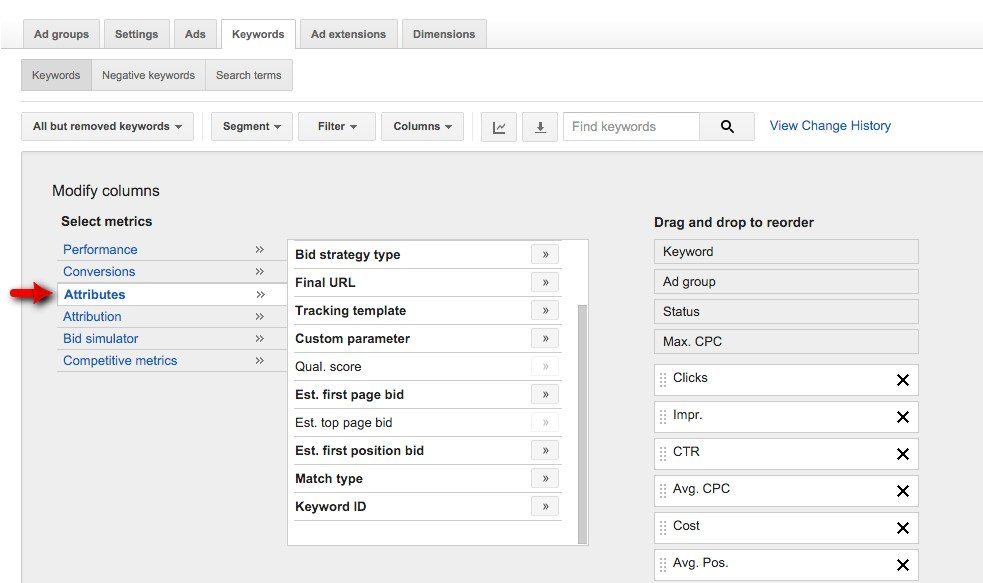
Task: Remove the Cost column
Action: coord(901,527)
